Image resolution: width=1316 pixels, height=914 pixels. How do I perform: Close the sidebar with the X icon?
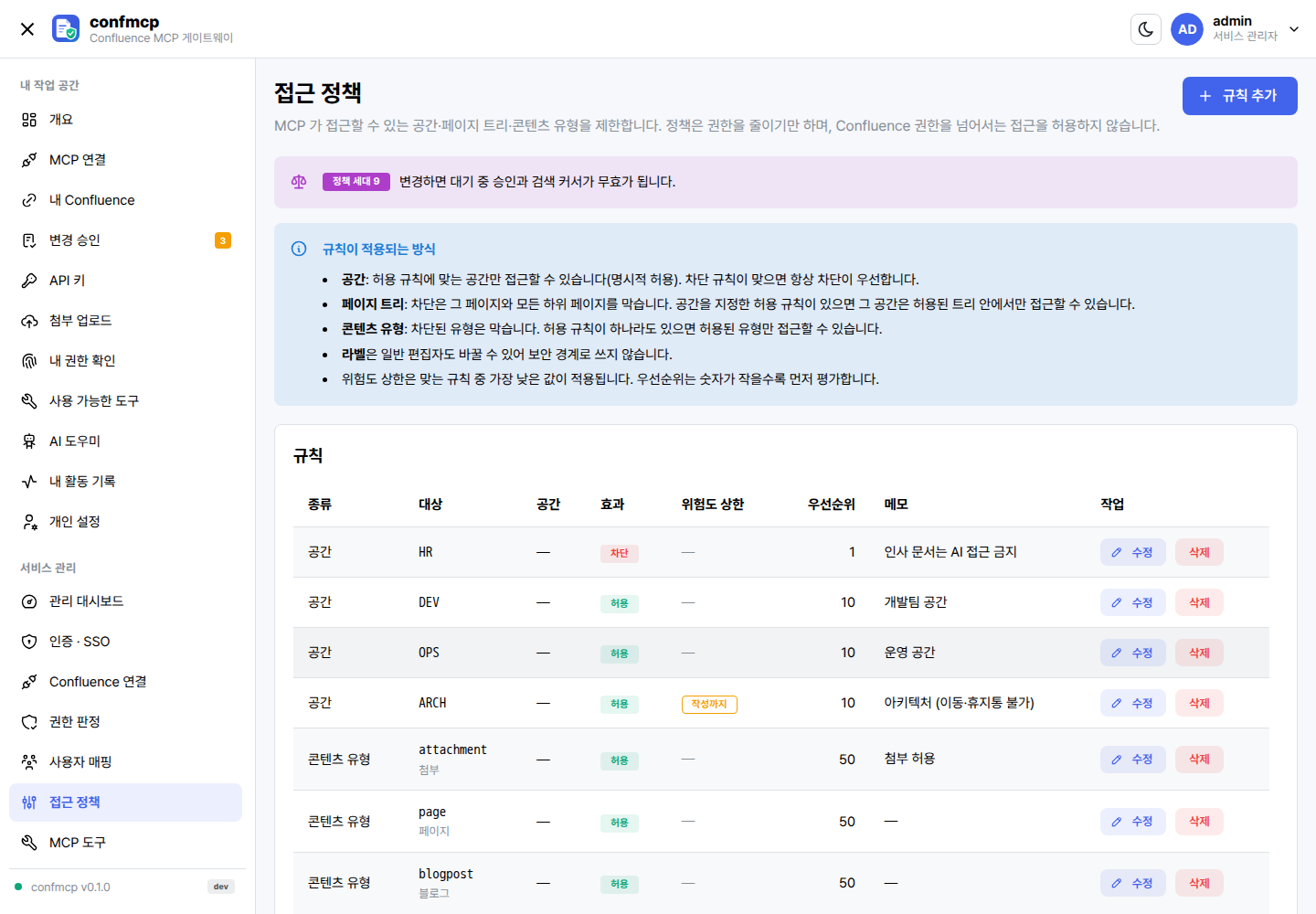[x=27, y=29]
